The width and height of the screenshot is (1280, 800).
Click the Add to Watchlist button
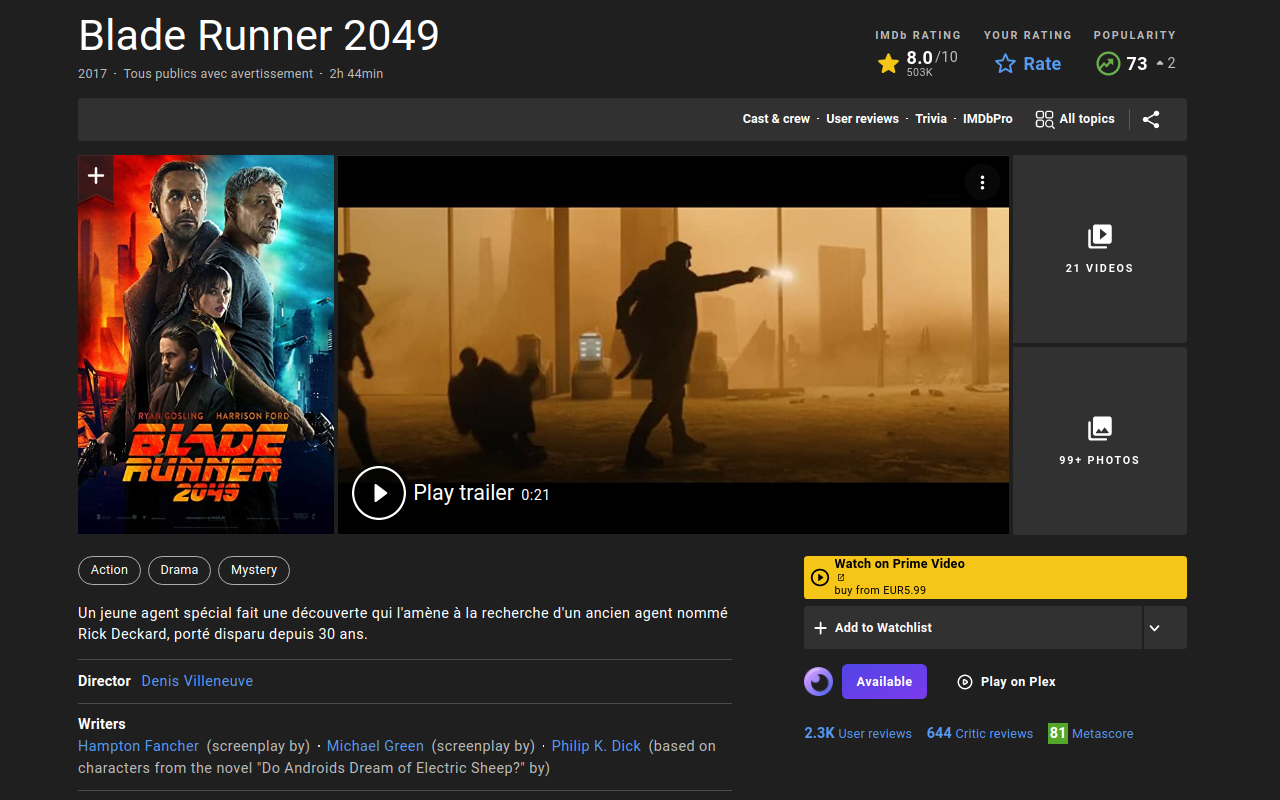[x=973, y=628]
